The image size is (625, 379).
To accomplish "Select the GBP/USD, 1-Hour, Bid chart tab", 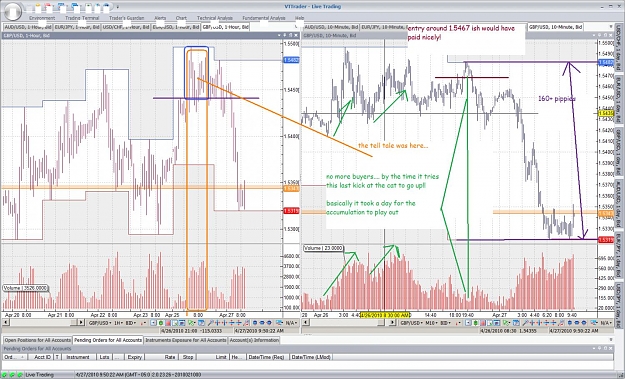I will [x=225, y=27].
